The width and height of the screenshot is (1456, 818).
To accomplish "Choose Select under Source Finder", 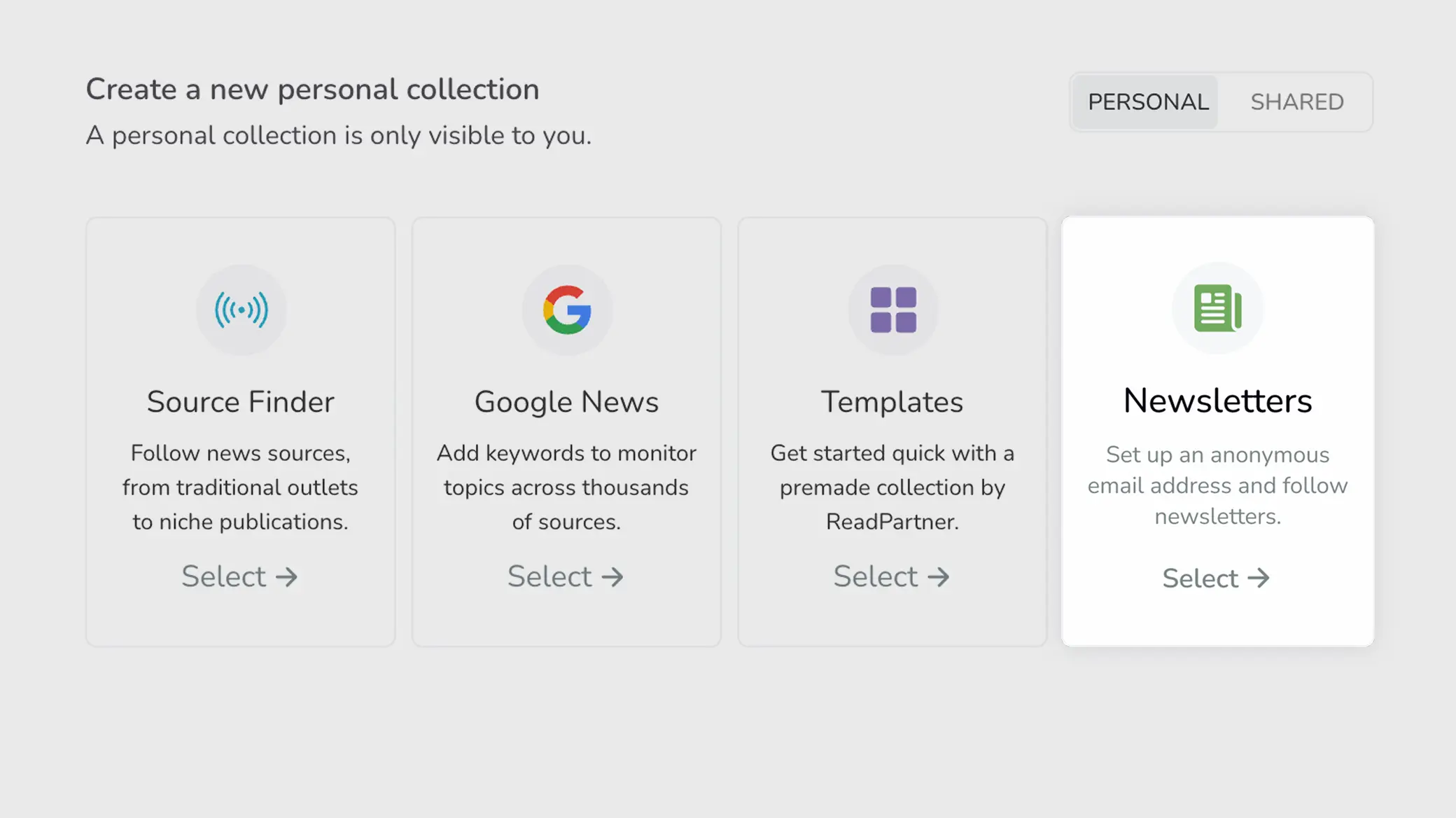I will 240,576.
